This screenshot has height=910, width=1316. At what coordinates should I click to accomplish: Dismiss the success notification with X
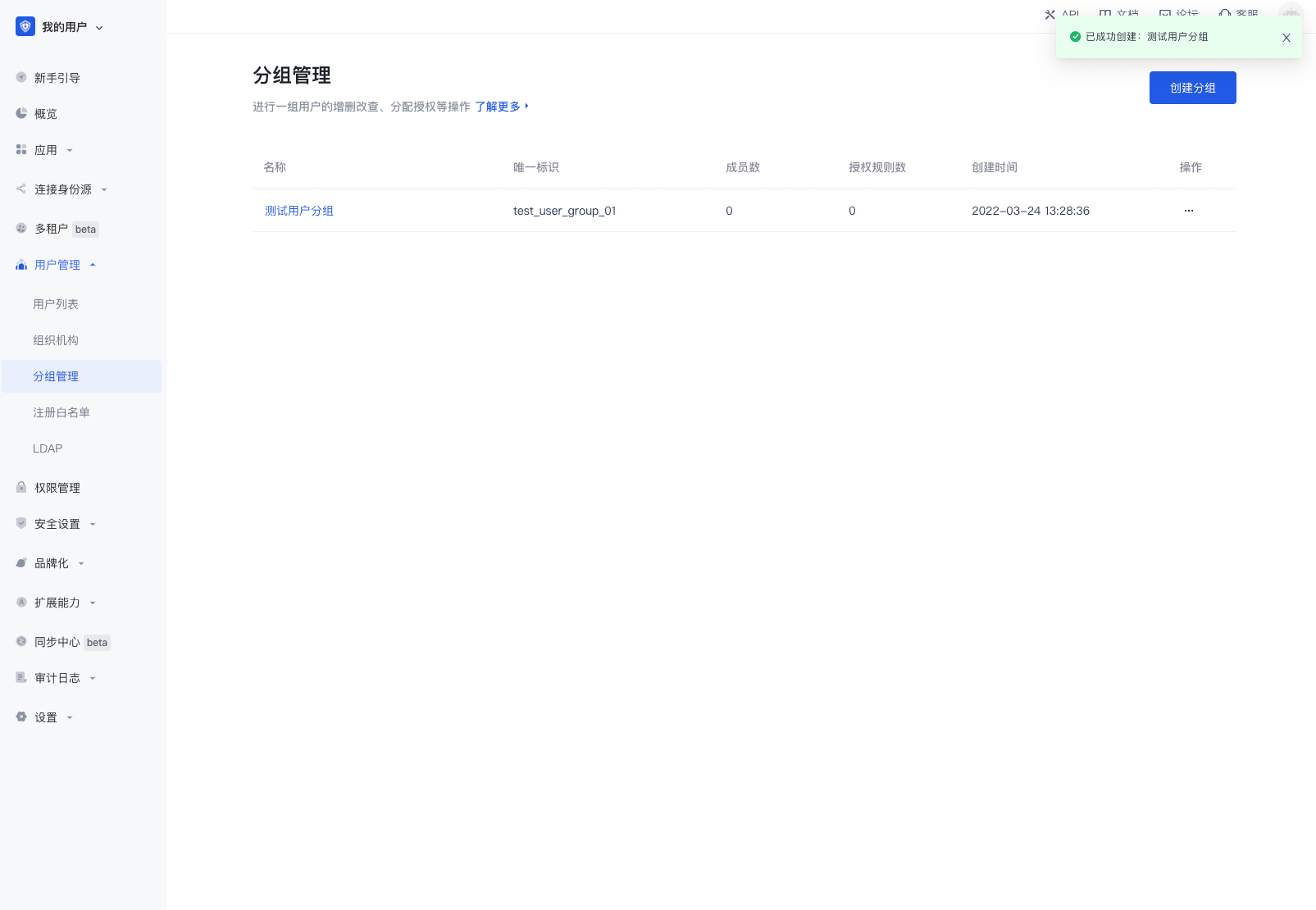click(1286, 38)
